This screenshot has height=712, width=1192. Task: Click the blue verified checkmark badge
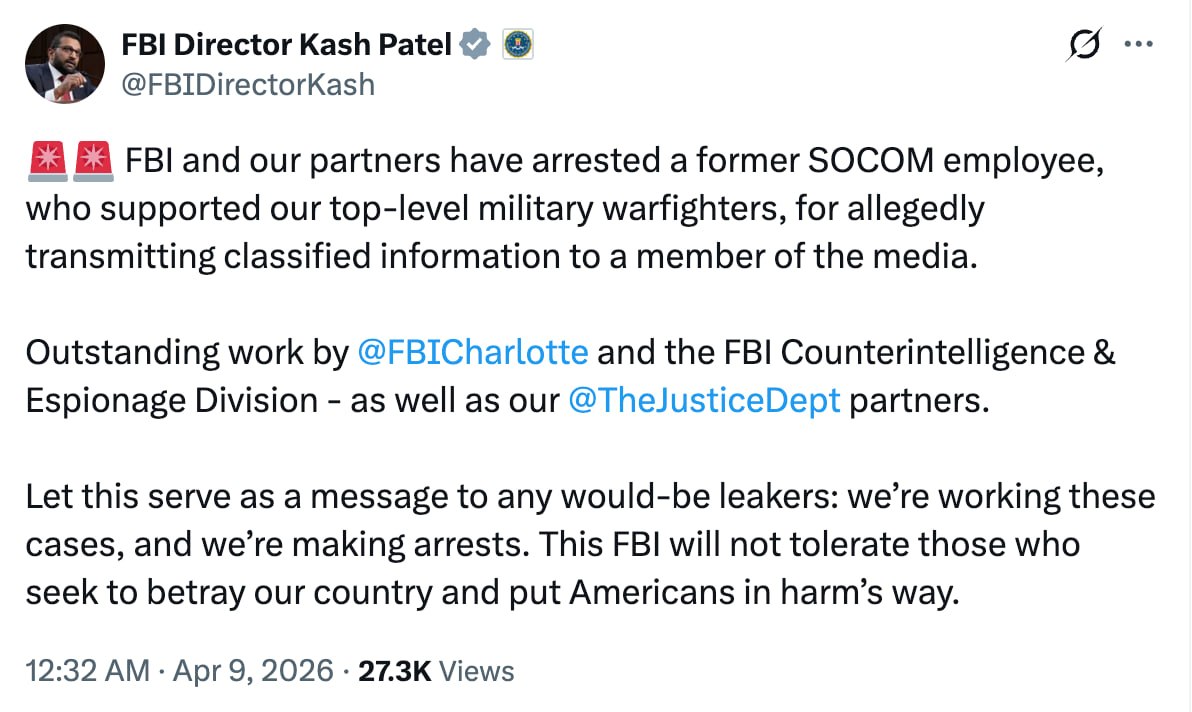click(x=475, y=44)
